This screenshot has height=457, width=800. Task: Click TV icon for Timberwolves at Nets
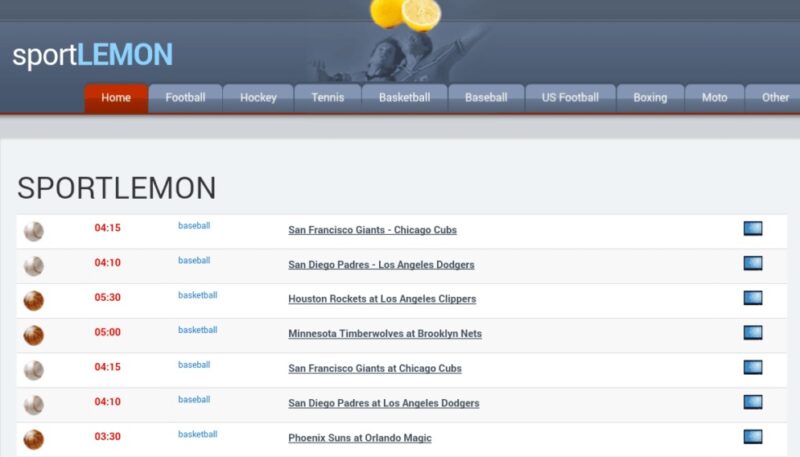pyautogui.click(x=753, y=333)
